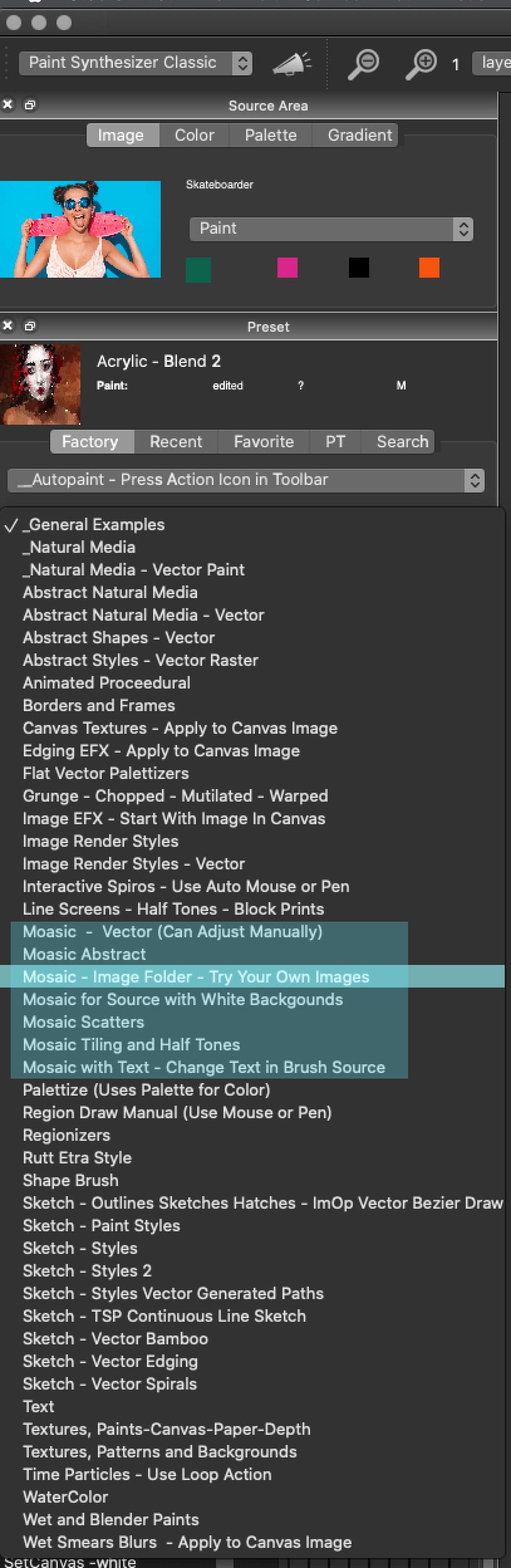The height and width of the screenshot is (1568, 511).
Task: Click the megaphone action icon in toolbar
Action: pyautogui.click(x=292, y=63)
